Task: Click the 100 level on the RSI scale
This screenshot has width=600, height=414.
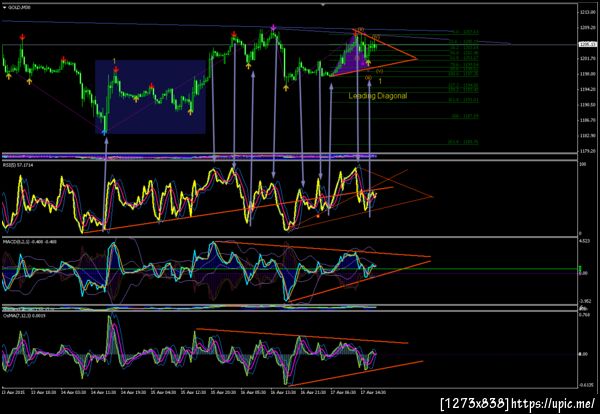Action: pyautogui.click(x=581, y=165)
